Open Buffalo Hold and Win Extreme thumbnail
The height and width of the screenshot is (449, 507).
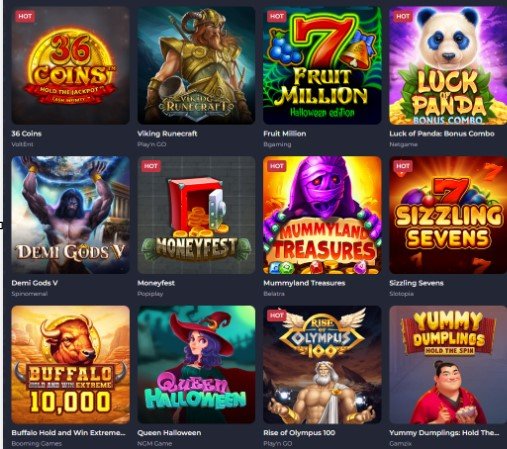(70, 365)
